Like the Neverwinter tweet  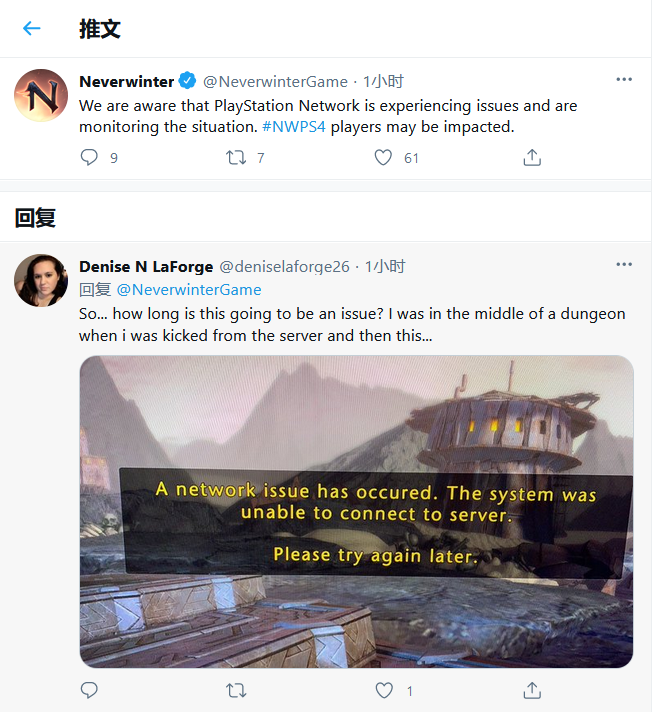383,157
